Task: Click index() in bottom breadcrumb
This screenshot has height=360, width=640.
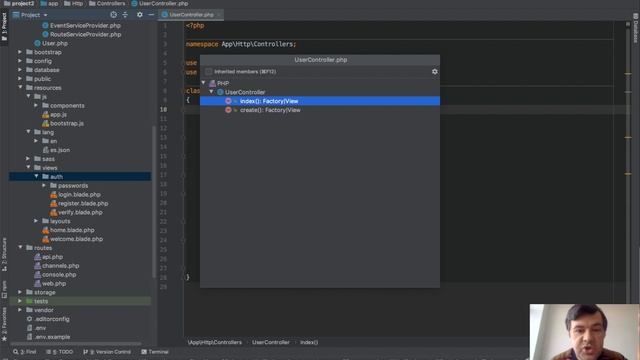Action: 309,342
